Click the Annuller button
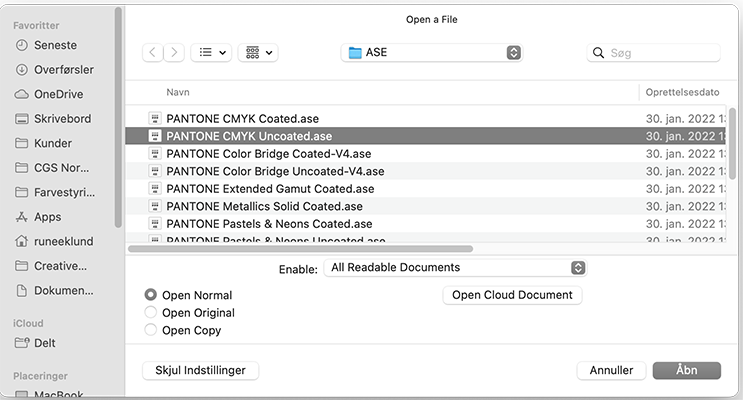This screenshot has width=743, height=400. point(611,370)
